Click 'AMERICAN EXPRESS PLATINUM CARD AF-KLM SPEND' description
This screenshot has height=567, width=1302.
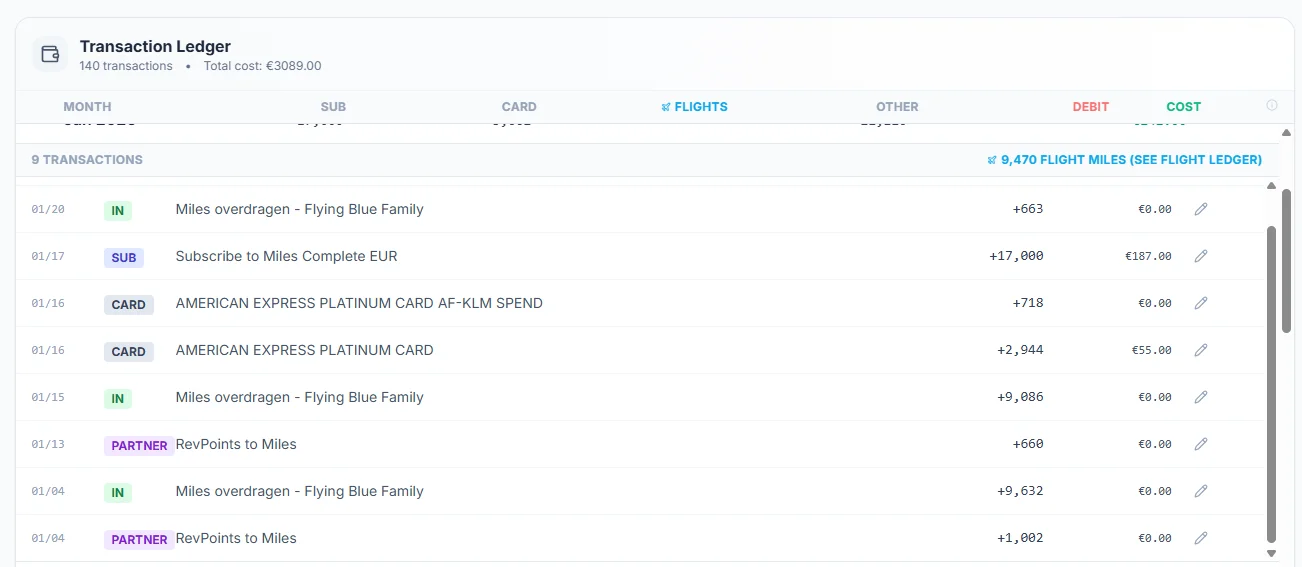(359, 303)
